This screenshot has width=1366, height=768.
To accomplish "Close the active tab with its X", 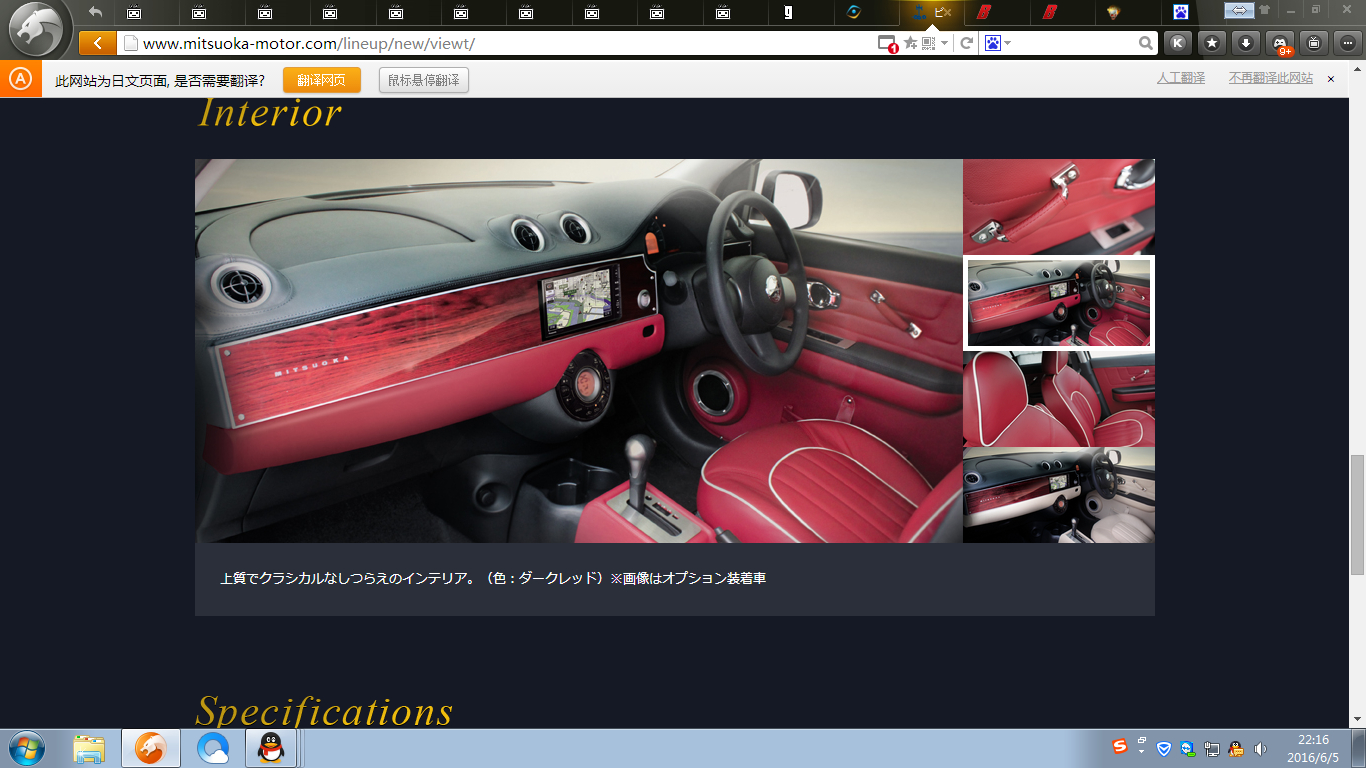I will point(948,13).
